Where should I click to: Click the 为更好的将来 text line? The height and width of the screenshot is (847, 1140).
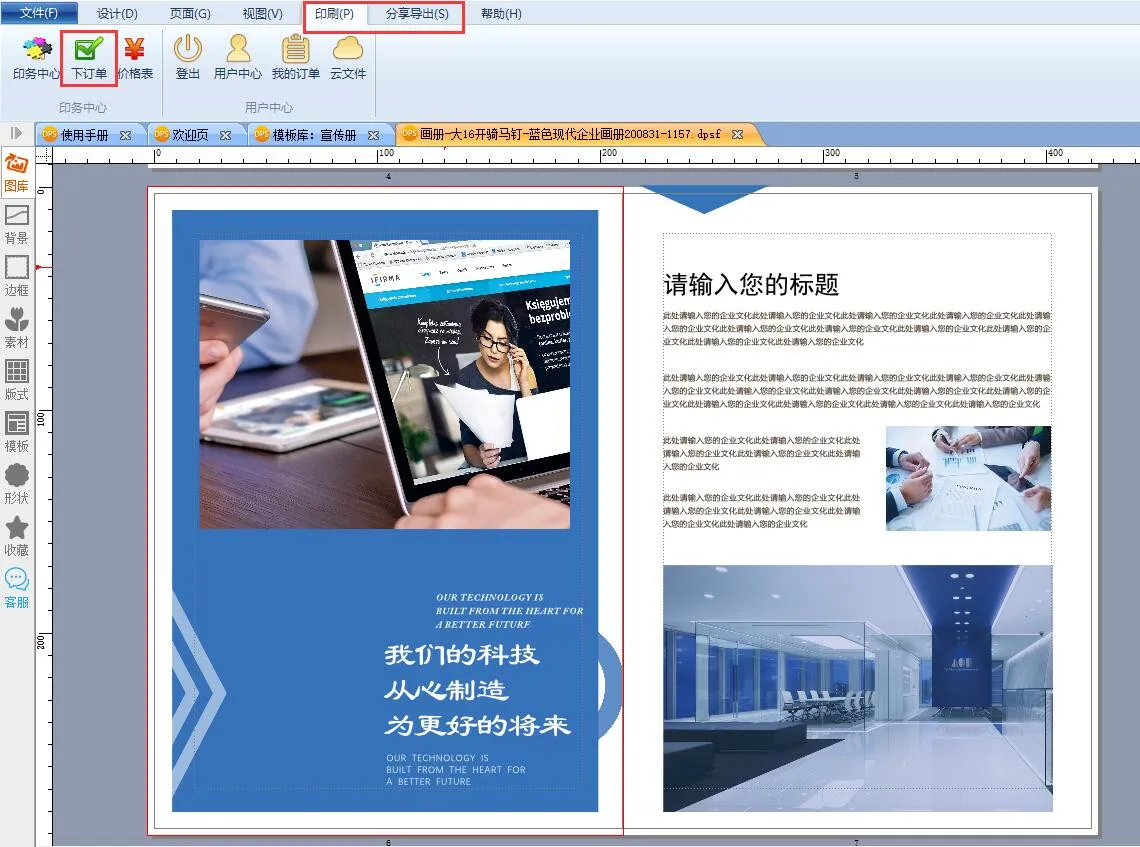pos(478,725)
